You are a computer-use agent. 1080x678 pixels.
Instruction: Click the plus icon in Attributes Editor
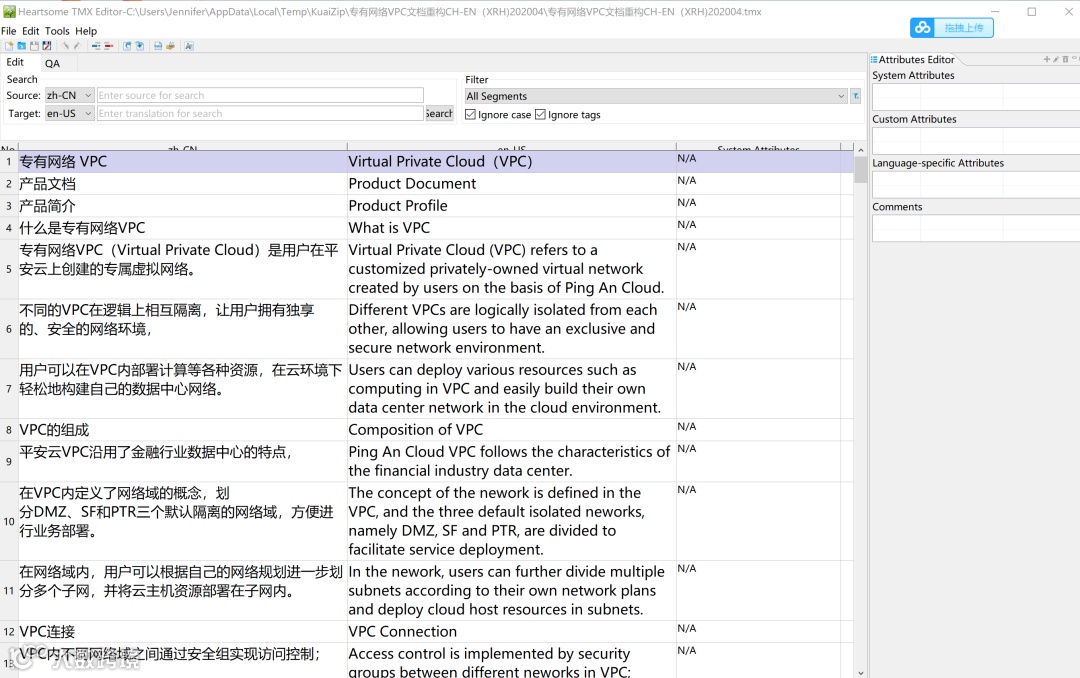[1047, 59]
